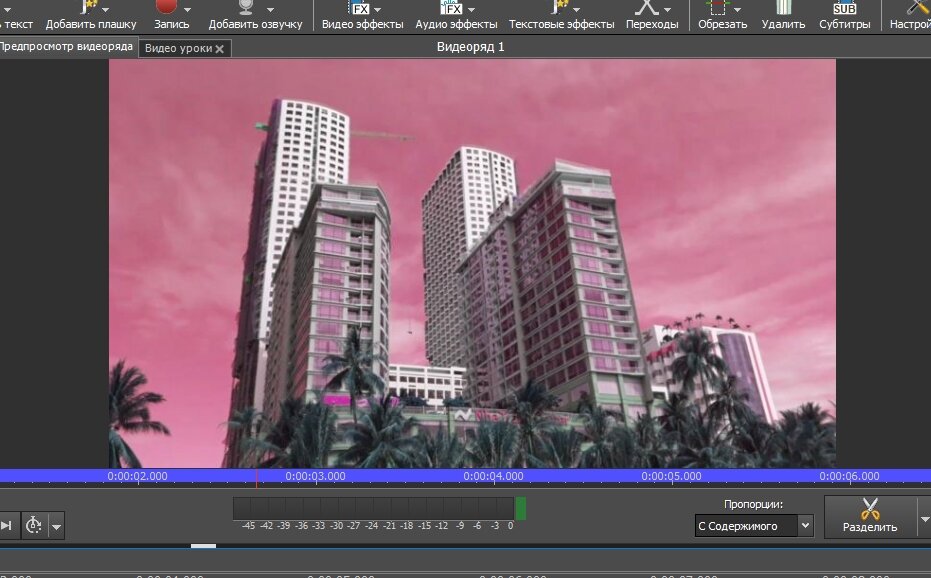The image size is (931, 578).
Task: Open Настройки settings tool
Action: 911,17
